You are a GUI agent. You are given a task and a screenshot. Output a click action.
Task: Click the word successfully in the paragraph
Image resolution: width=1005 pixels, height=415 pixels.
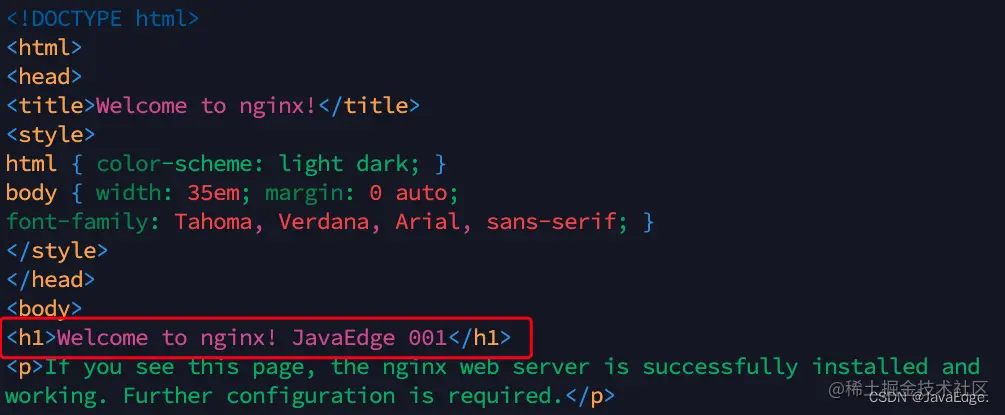coord(720,367)
